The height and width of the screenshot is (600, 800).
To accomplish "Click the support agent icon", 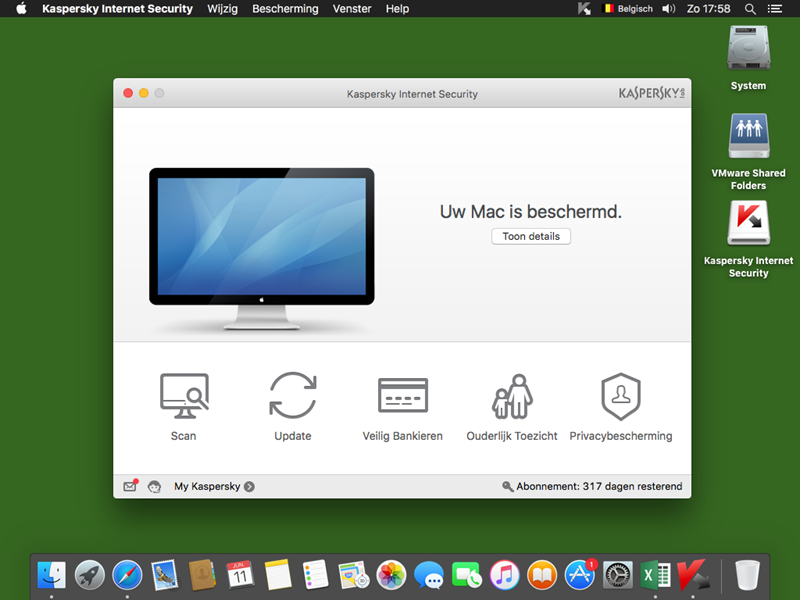I will coord(154,487).
